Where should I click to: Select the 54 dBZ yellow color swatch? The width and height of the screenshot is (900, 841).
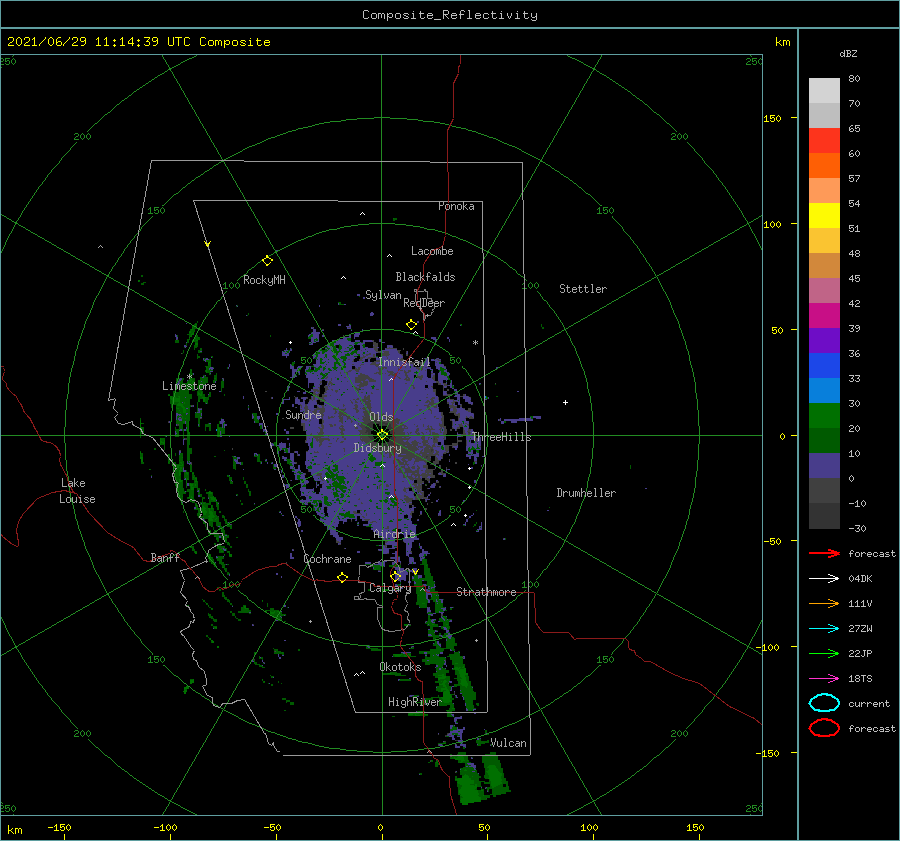[824, 215]
